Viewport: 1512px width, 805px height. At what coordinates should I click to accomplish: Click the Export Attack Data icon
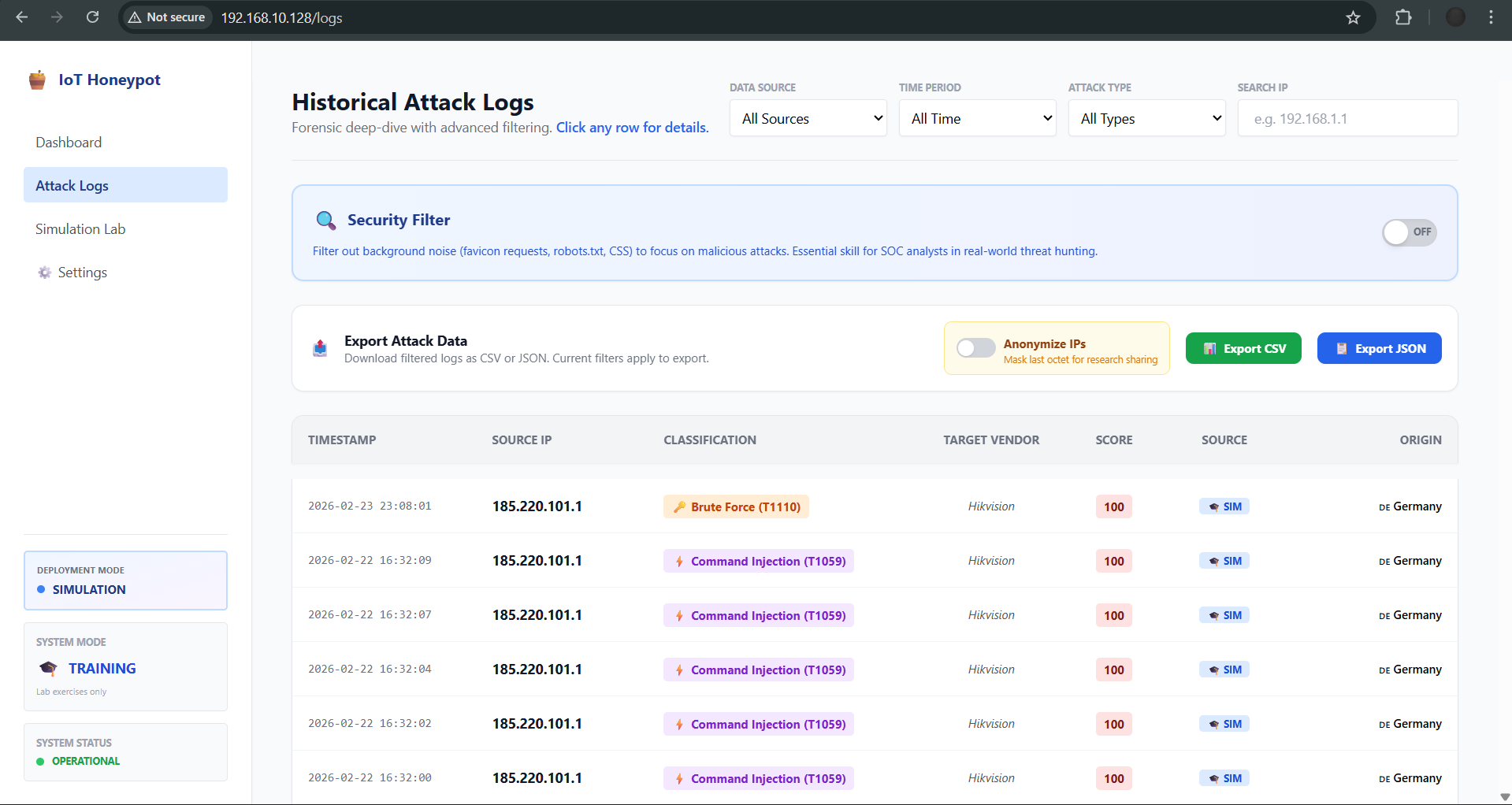tap(320, 348)
